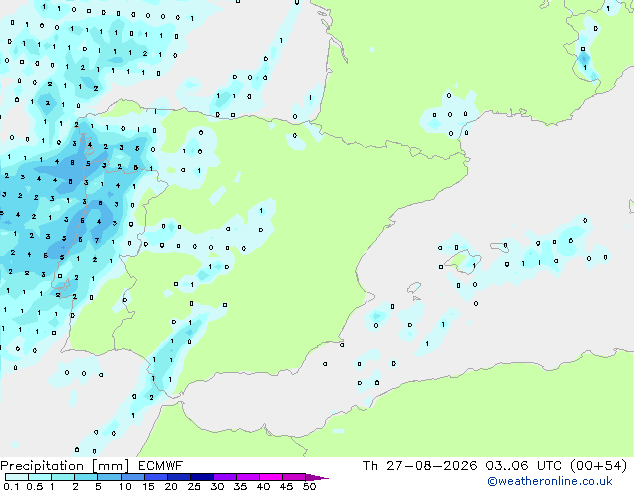Click the '15' legend scale label
The width and height of the screenshot is (634, 490).
[x=148, y=486]
